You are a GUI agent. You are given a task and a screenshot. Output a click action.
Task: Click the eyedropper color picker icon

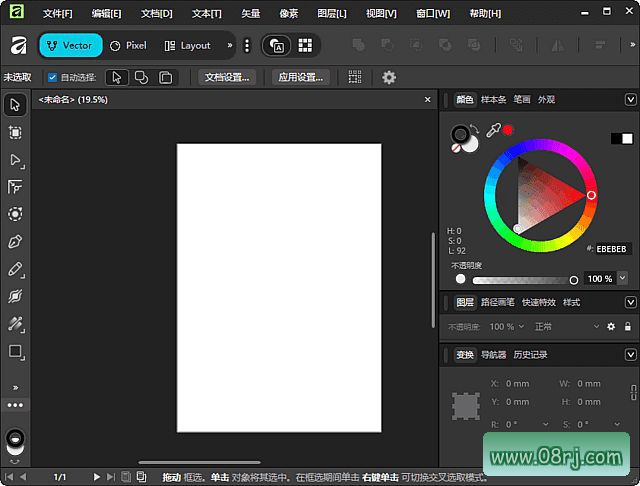(x=492, y=130)
